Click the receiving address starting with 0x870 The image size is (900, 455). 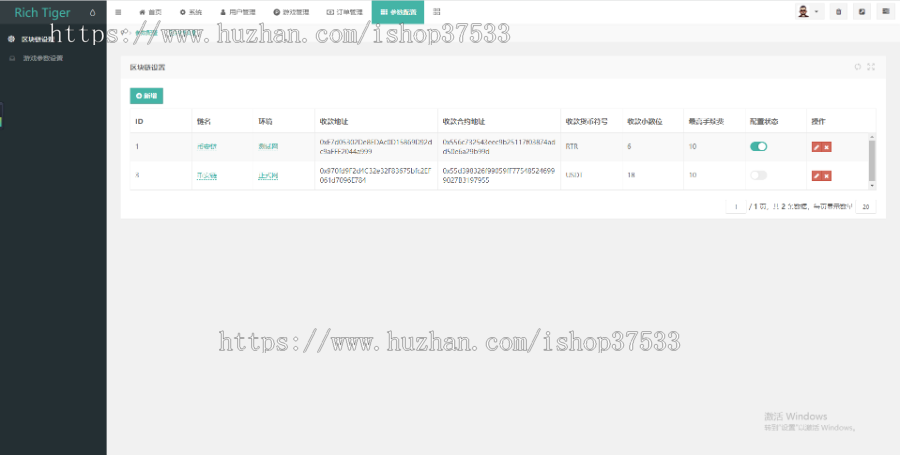376,176
